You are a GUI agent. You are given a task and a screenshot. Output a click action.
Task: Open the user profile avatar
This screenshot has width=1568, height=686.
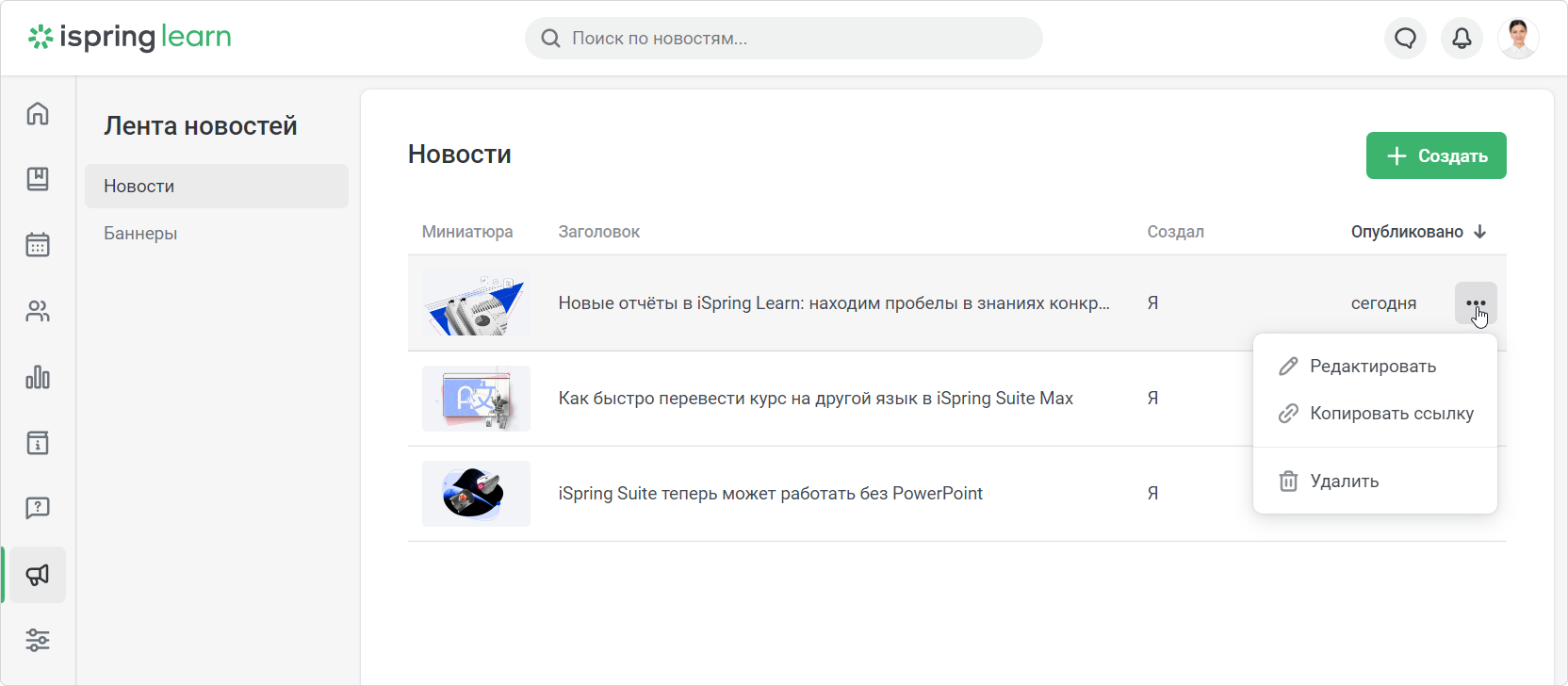click(x=1518, y=39)
